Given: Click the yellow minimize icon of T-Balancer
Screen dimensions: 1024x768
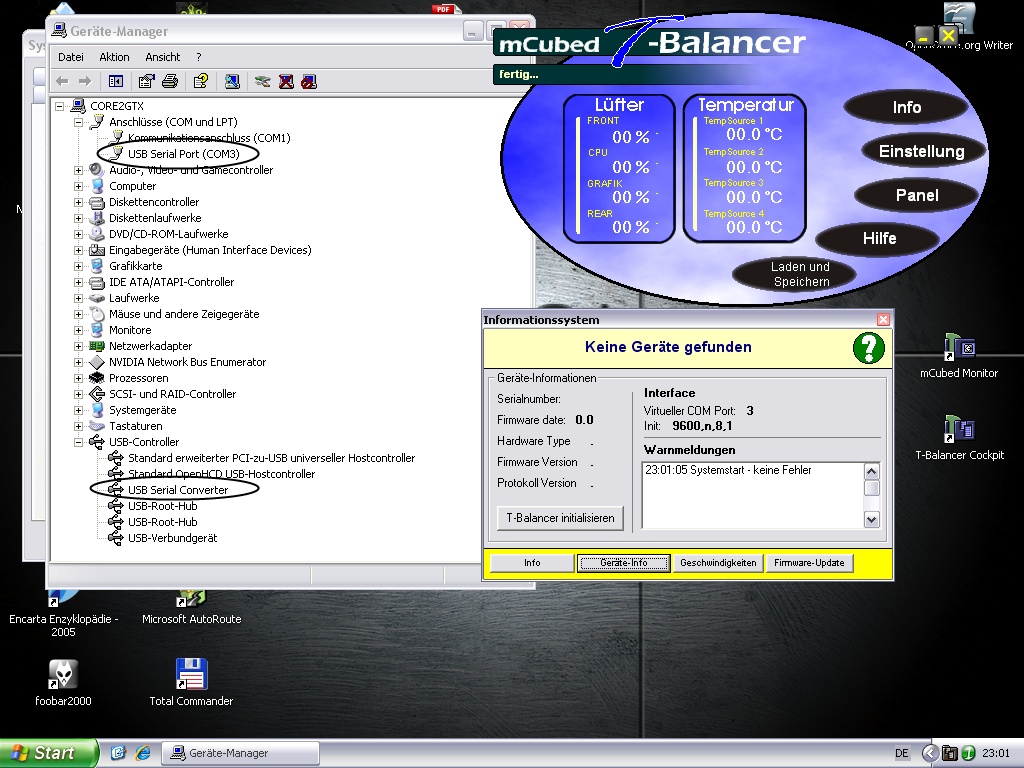Looking at the screenshot, I should [923, 35].
